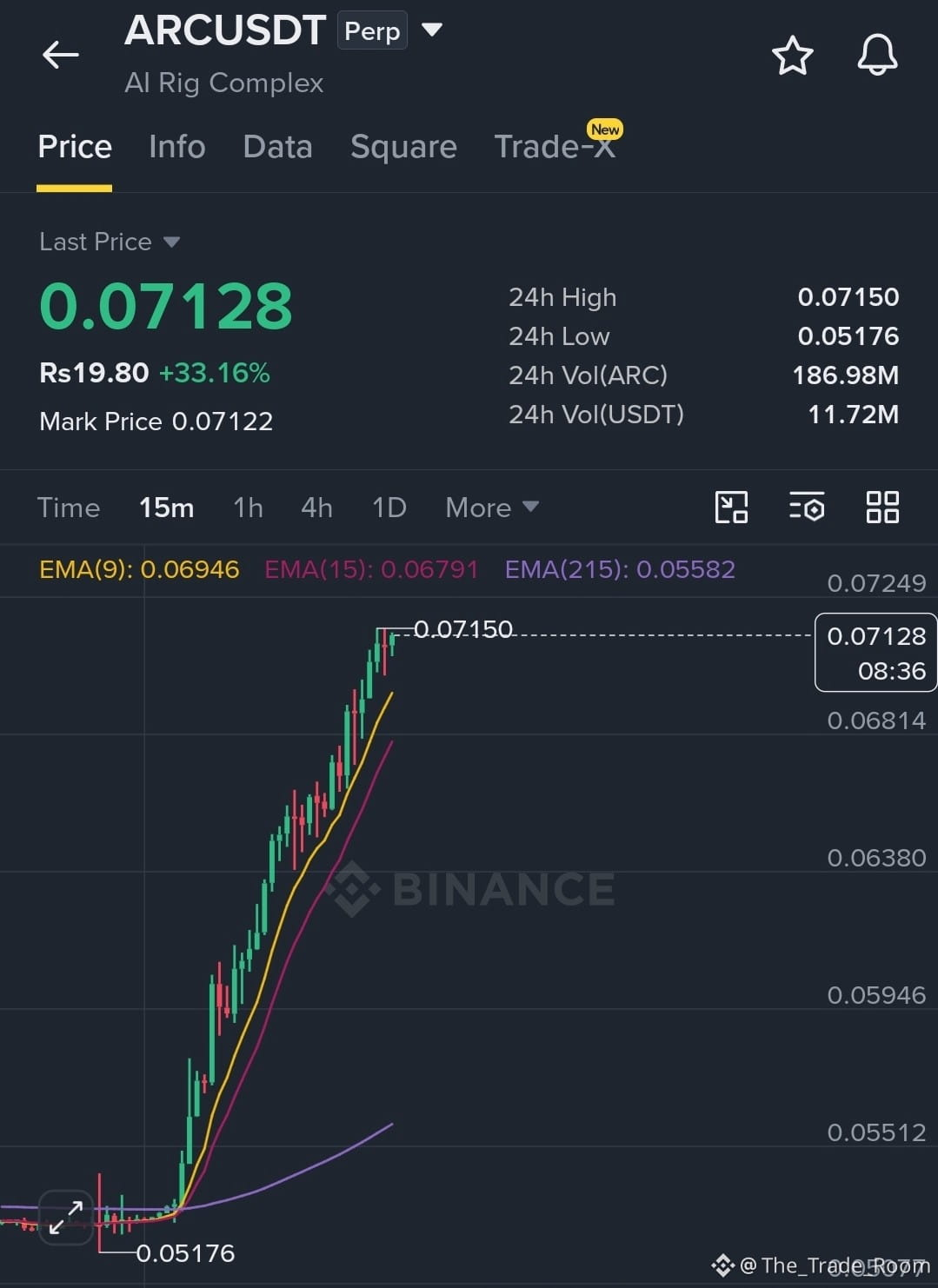This screenshot has width=938, height=1288.
Task: Open the Data tab
Action: 277,147
